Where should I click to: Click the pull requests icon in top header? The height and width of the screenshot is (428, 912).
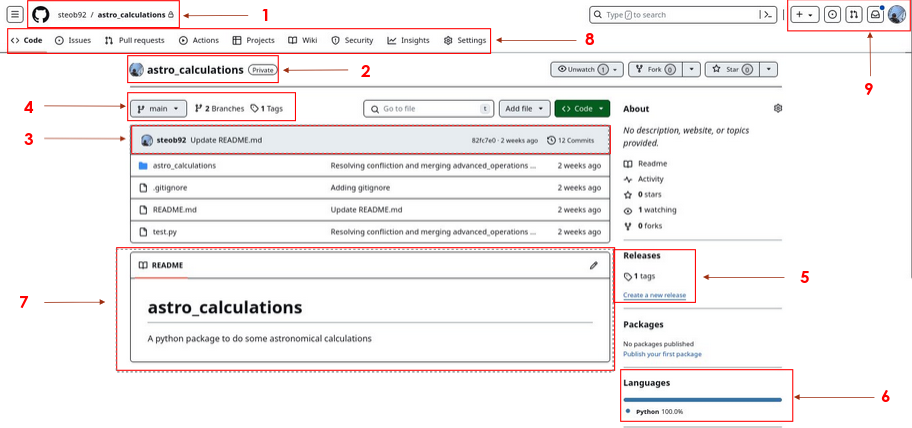point(853,15)
